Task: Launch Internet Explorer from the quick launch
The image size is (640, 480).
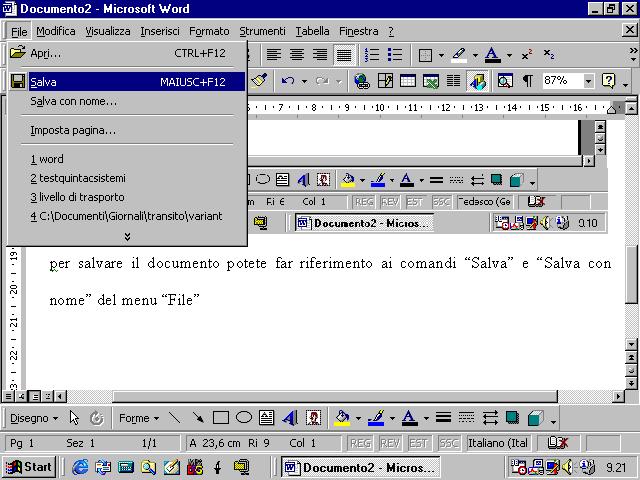Action: tap(80, 467)
